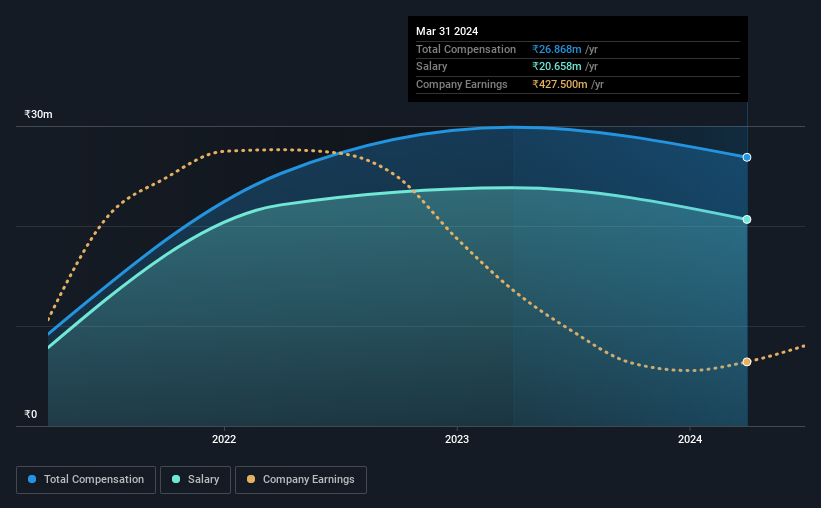Screen dimensions: 821x508
Task: Click the ₹427.500m company earnings value
Action: [560, 84]
